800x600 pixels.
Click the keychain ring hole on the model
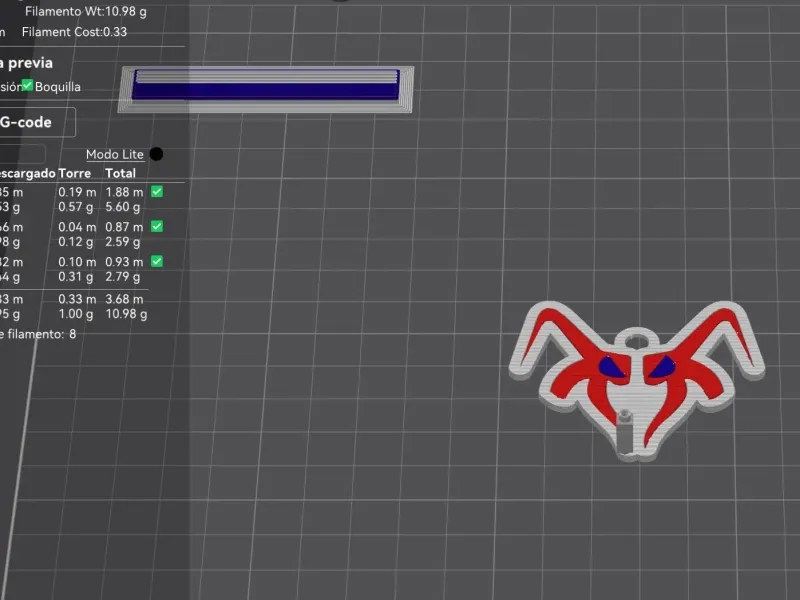click(x=637, y=340)
